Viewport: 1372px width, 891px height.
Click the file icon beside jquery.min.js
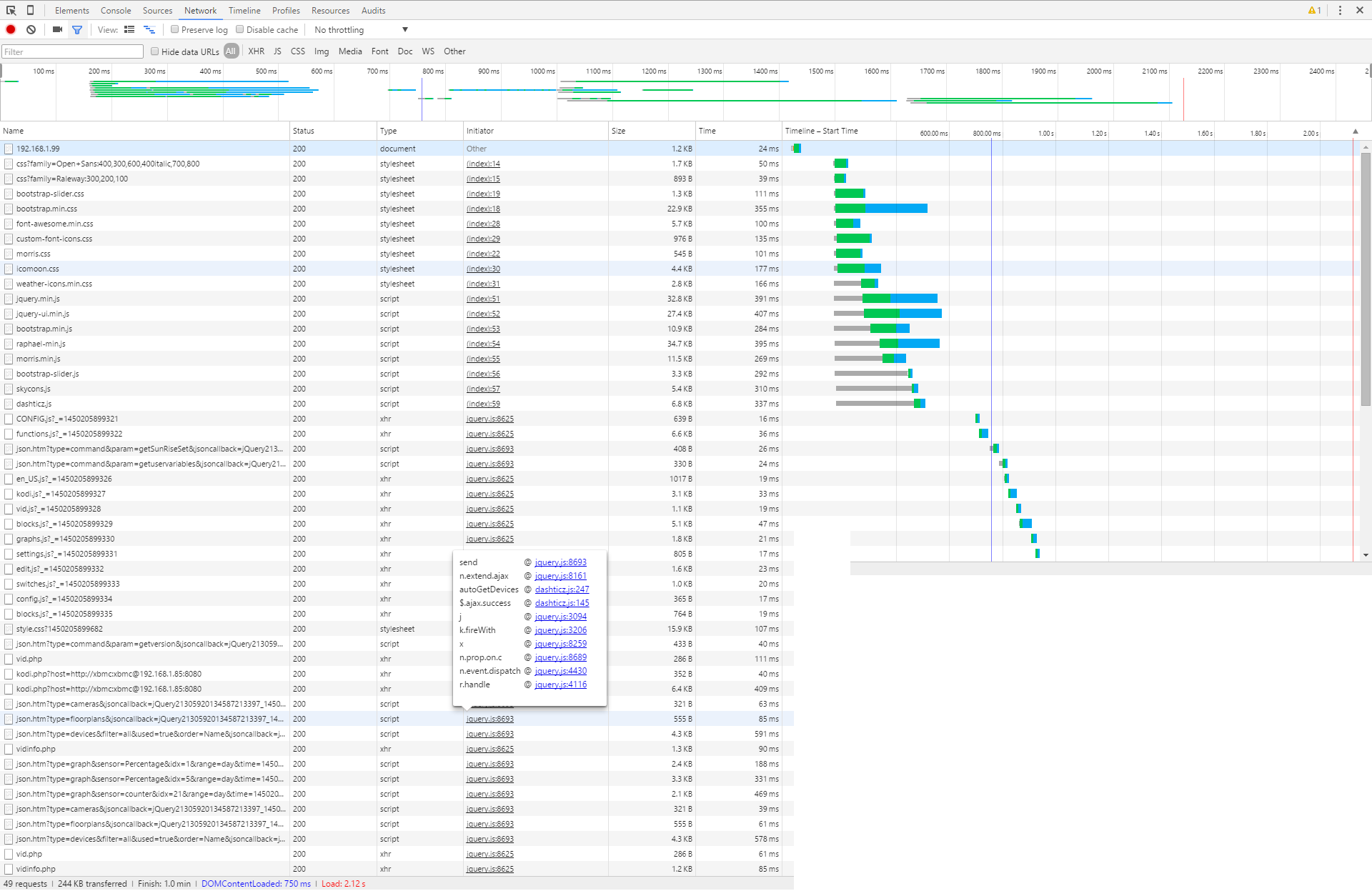point(9,299)
